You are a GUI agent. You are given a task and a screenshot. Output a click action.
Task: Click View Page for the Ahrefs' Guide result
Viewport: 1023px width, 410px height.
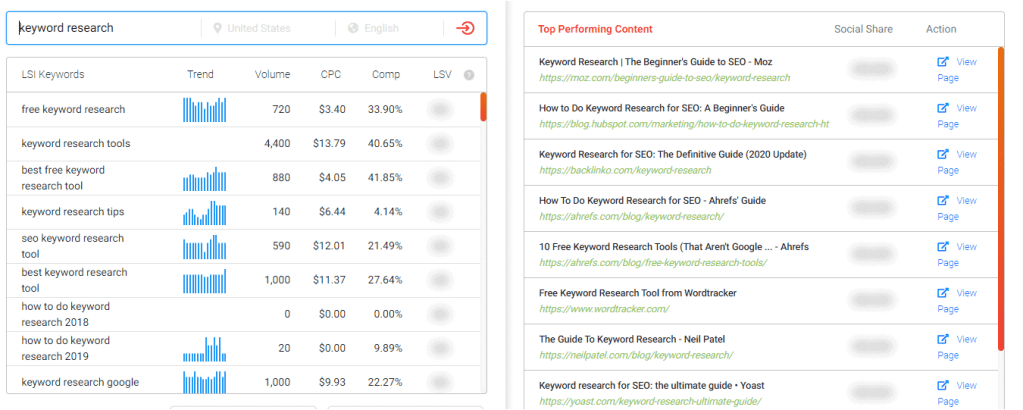coord(956,208)
